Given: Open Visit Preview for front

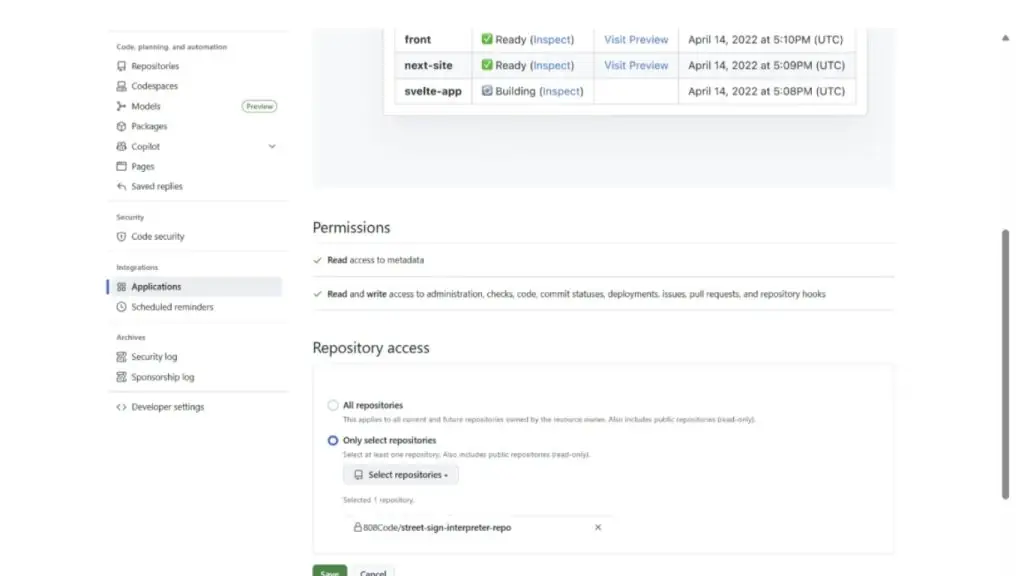Looking at the screenshot, I should coord(636,39).
